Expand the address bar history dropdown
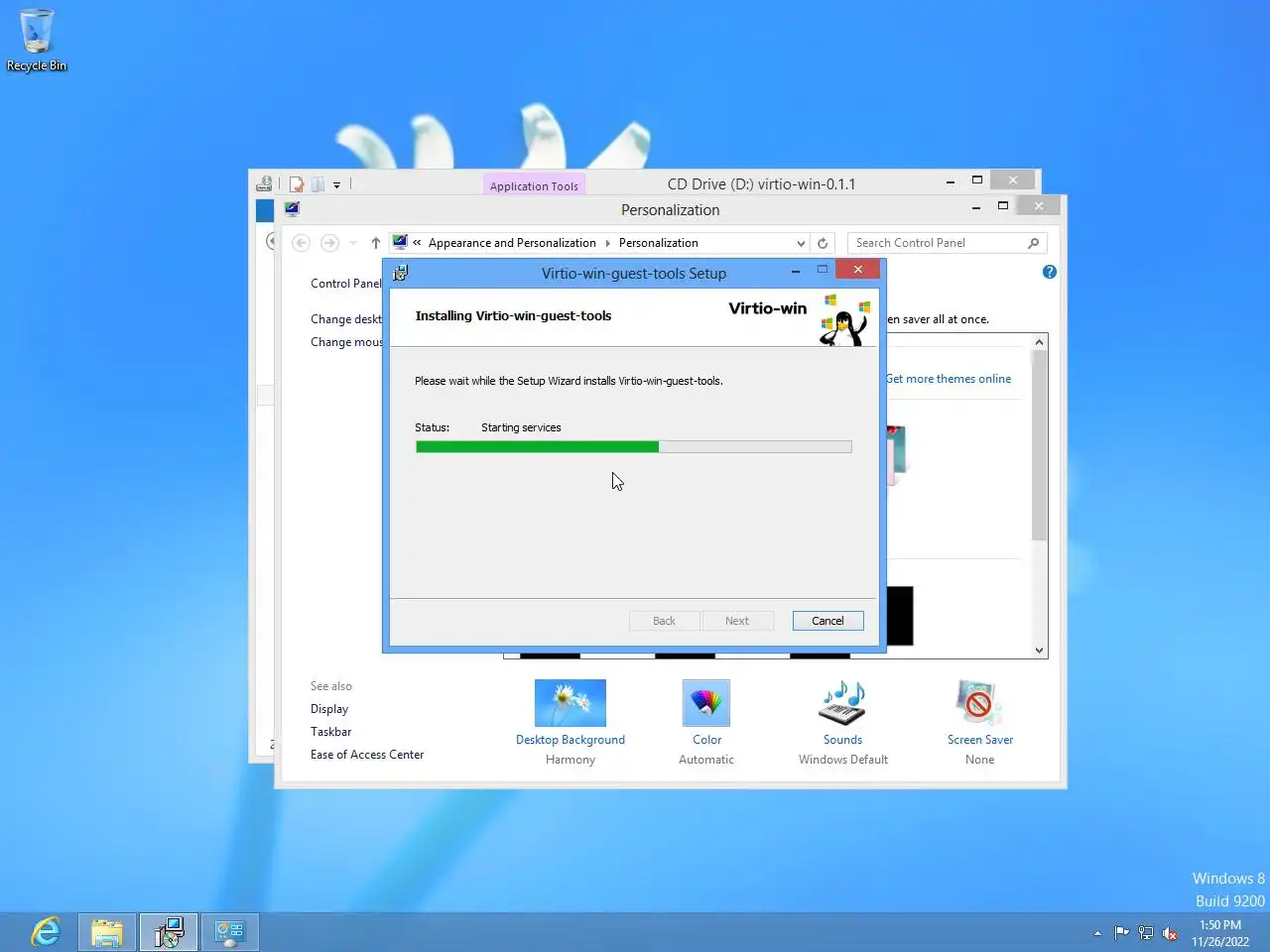1270x952 pixels. (801, 243)
